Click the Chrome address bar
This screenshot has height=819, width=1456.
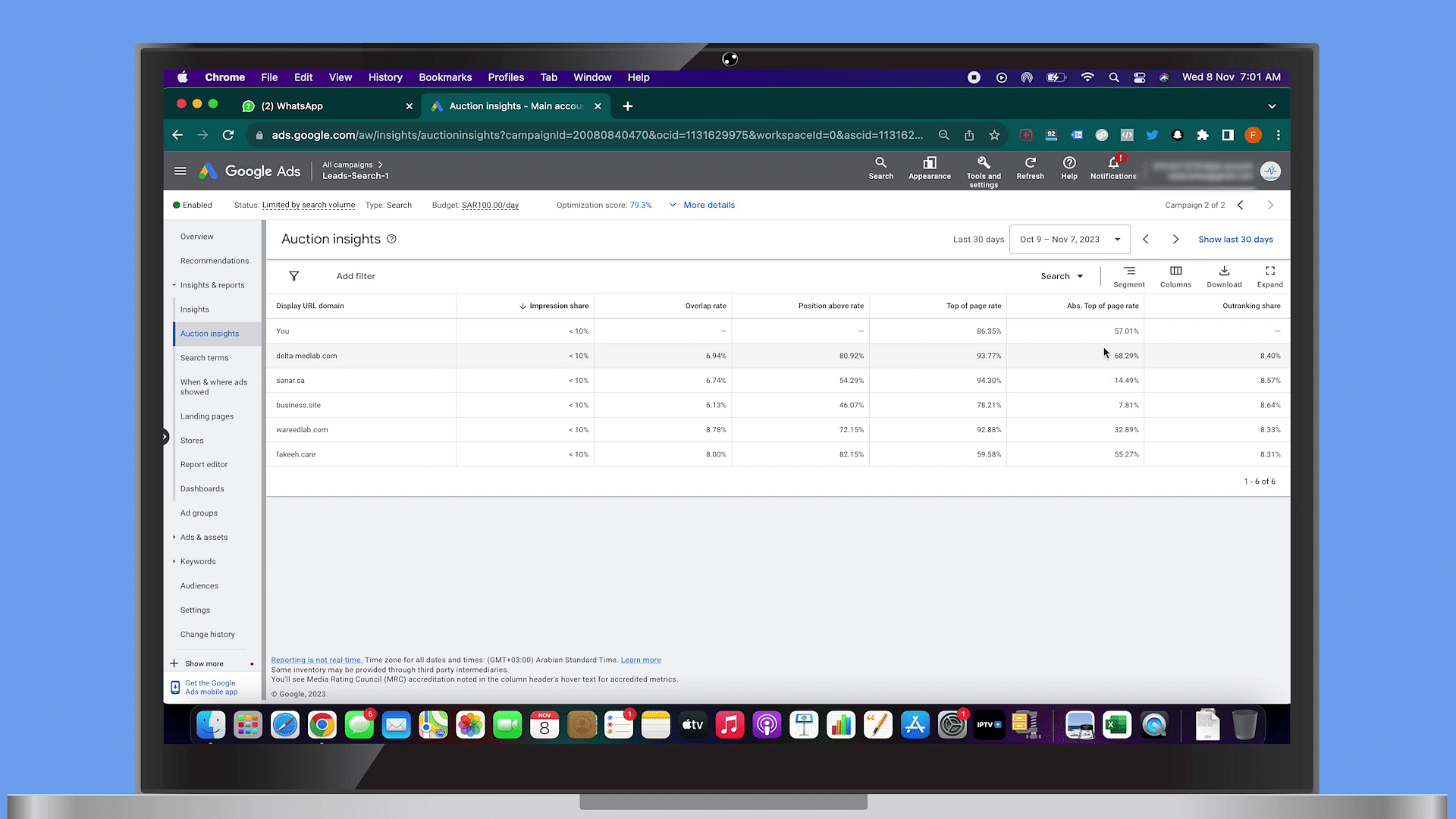pyautogui.click(x=597, y=135)
